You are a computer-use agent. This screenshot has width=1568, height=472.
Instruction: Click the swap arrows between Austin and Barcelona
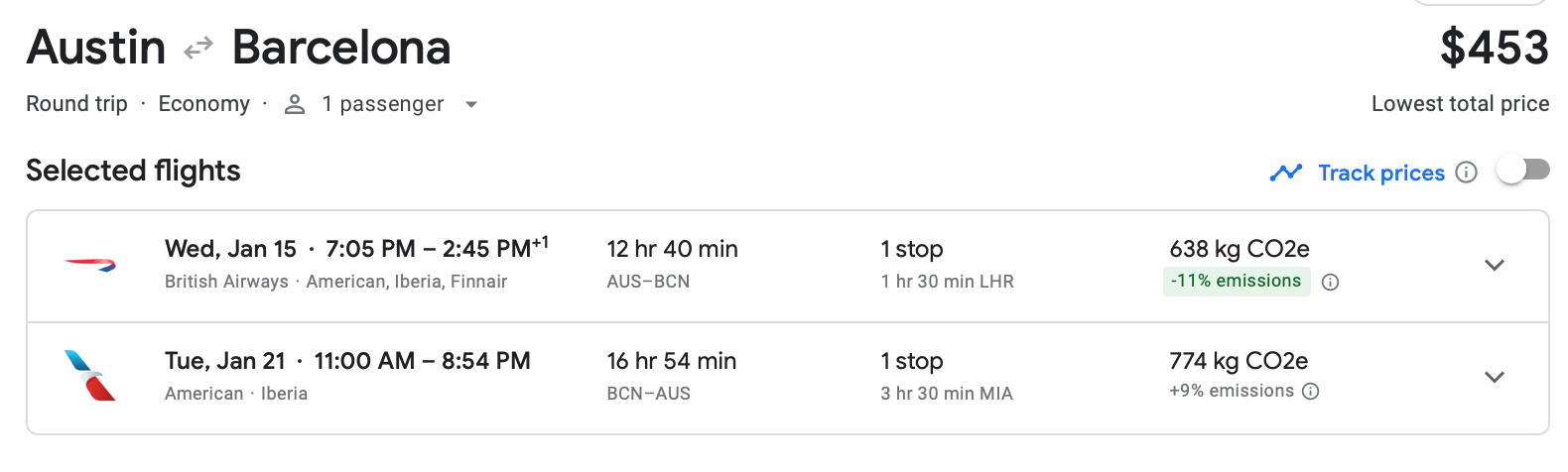198,47
